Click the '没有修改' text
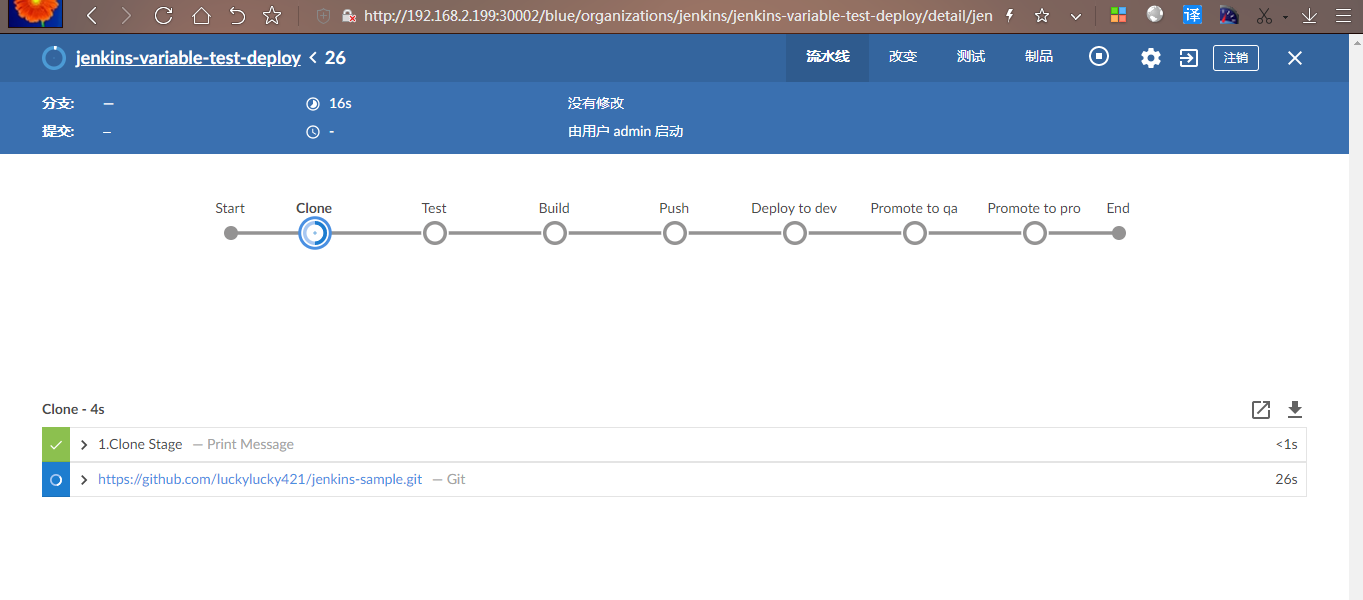Screen dimensions: 1363x600 click(596, 104)
